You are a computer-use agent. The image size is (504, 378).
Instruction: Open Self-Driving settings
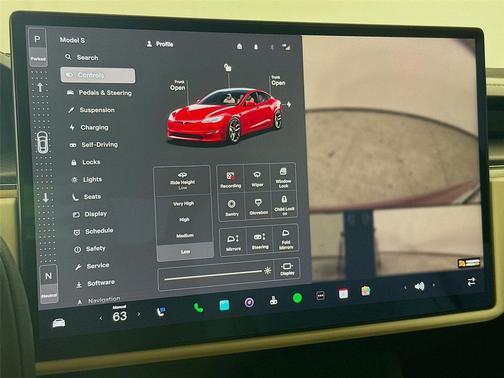coord(94,145)
